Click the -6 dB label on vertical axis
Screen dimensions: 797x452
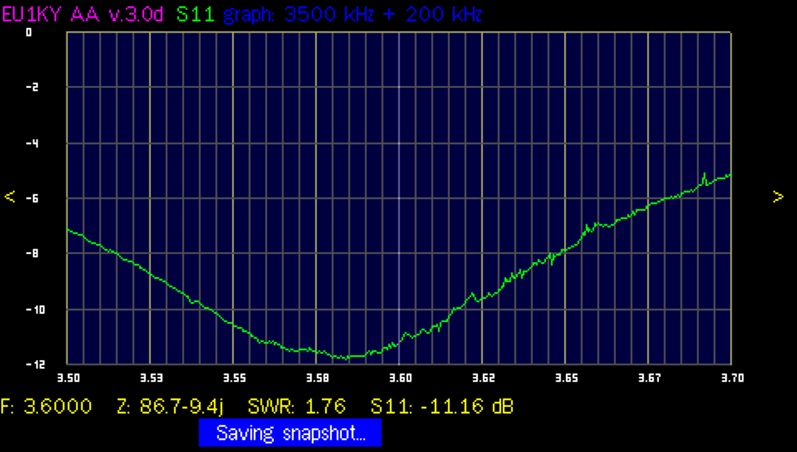click(x=29, y=199)
